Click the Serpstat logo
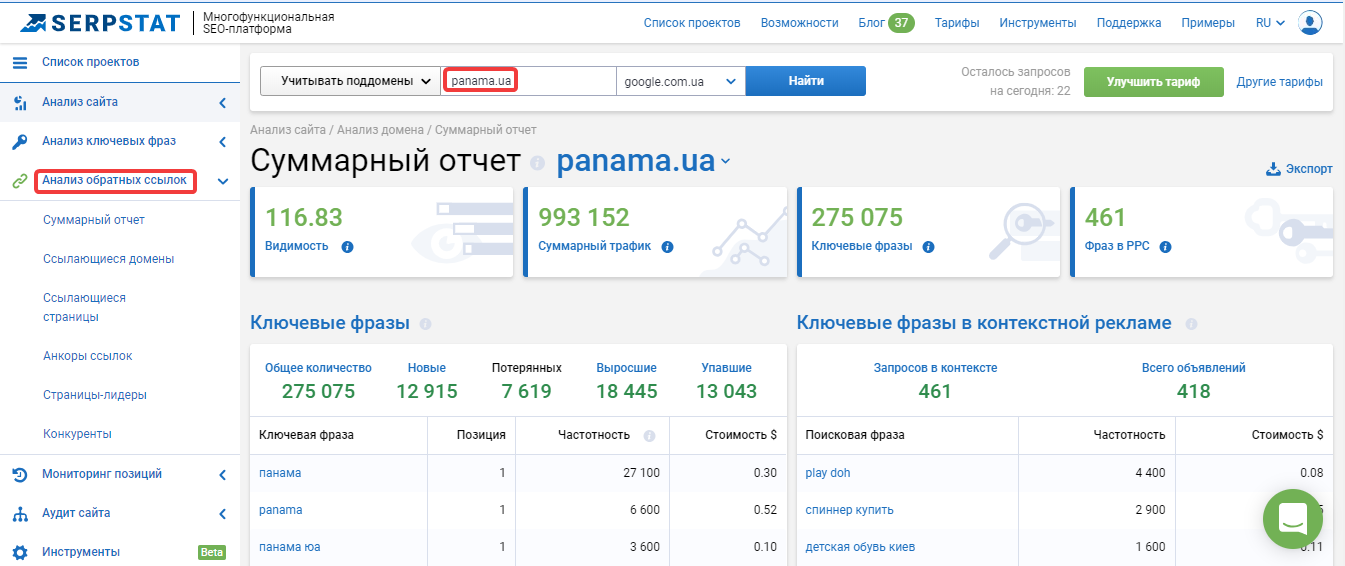This screenshot has width=1345, height=566. tap(100, 22)
